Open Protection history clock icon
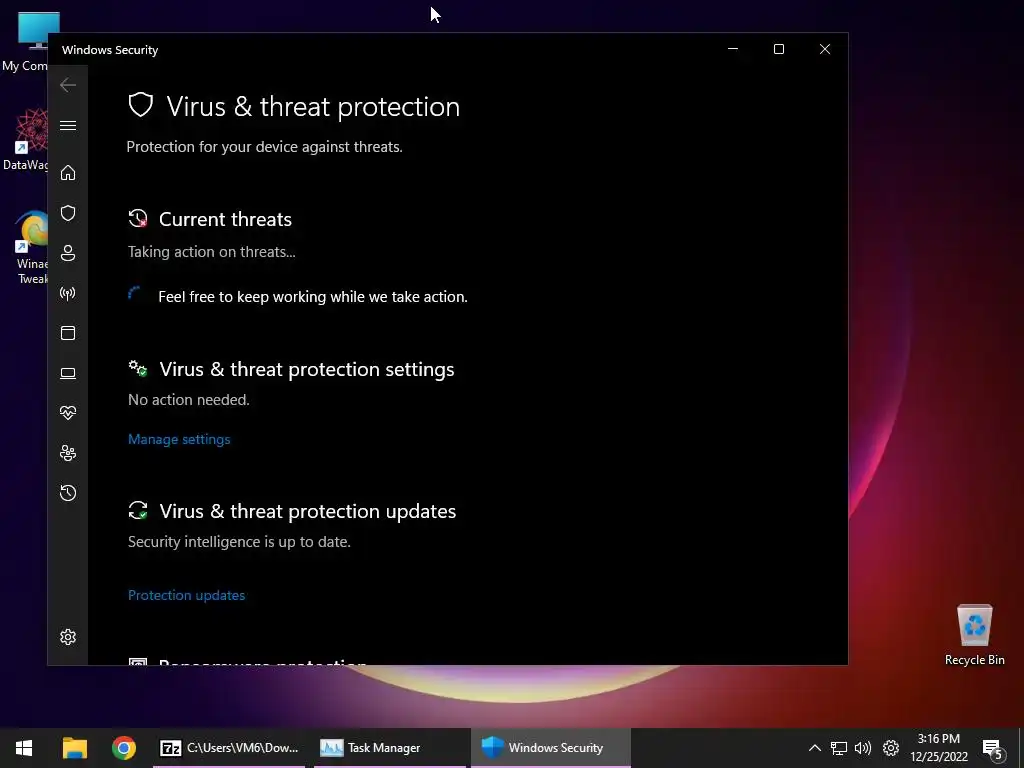 (x=68, y=493)
